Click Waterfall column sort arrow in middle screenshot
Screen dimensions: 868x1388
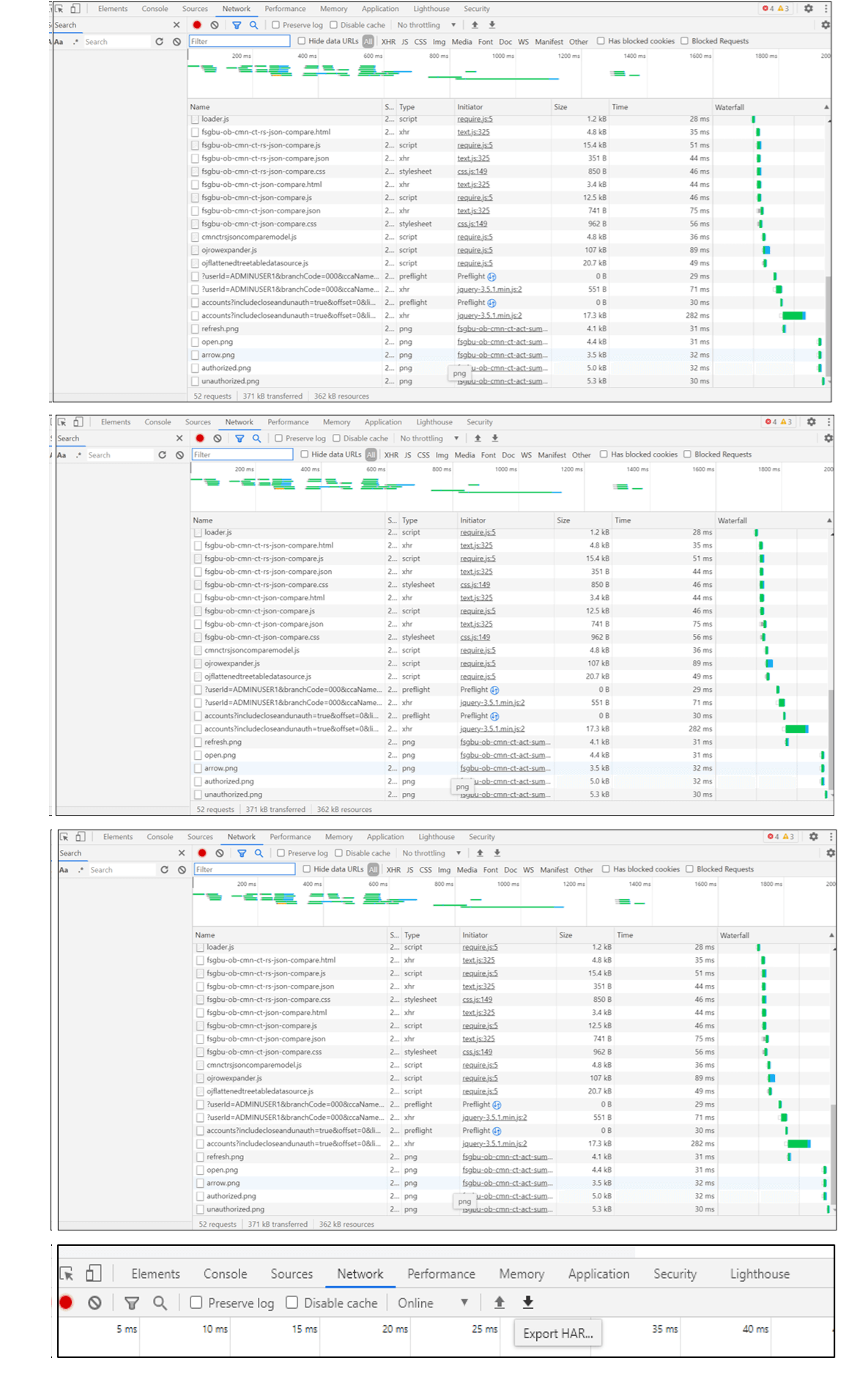click(829, 520)
